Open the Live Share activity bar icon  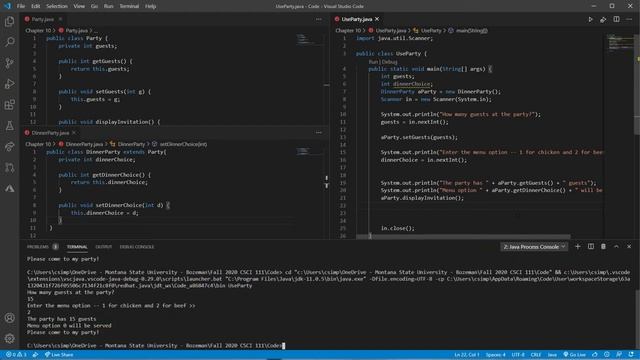coord(9,147)
